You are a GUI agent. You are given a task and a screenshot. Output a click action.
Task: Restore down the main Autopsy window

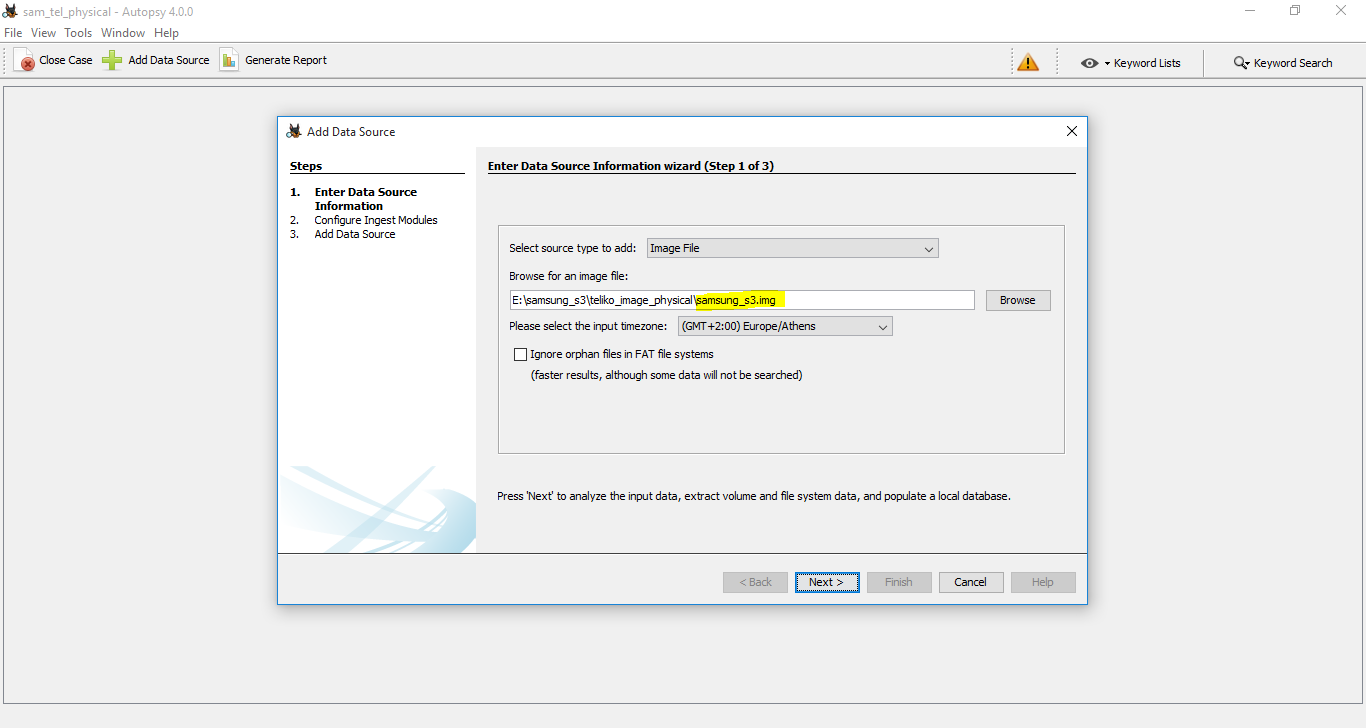click(1295, 11)
